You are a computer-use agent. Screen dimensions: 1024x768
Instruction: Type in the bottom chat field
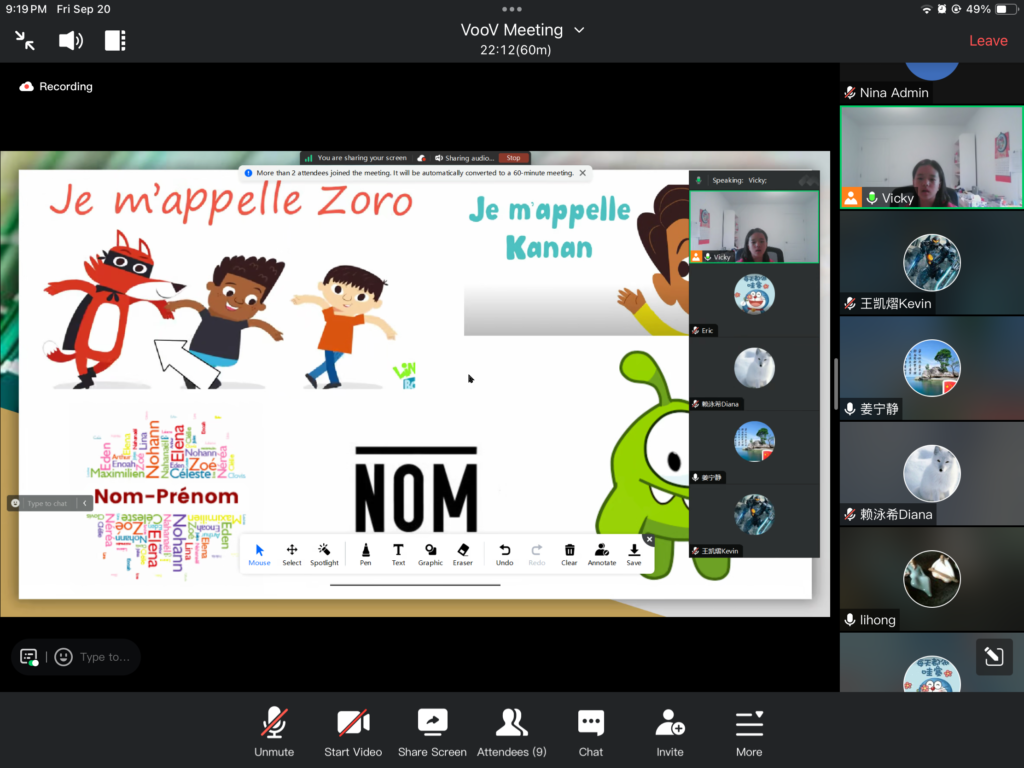[105, 657]
